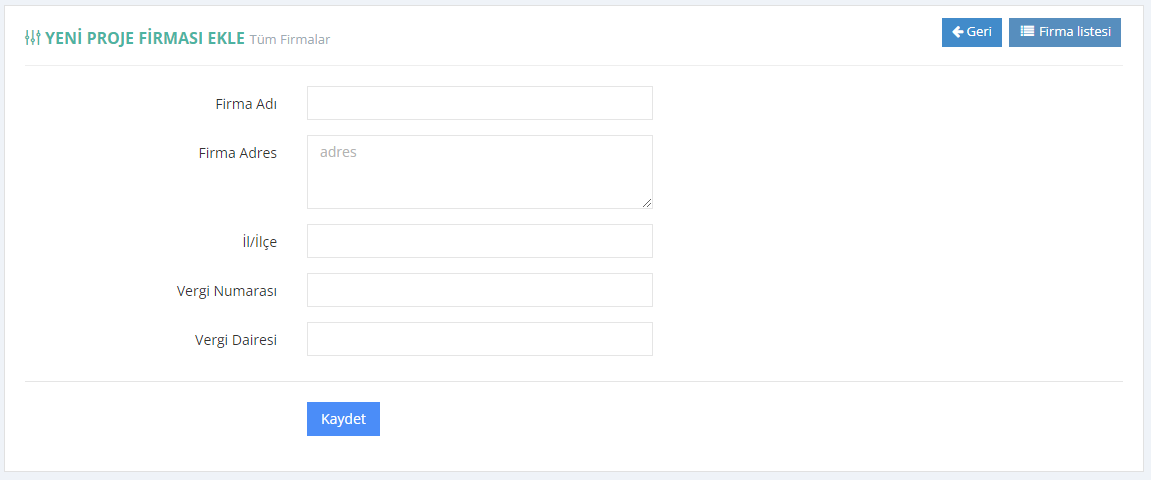1151x480 pixels.
Task: Click the Vergi Dairesi label
Action: 236,340
